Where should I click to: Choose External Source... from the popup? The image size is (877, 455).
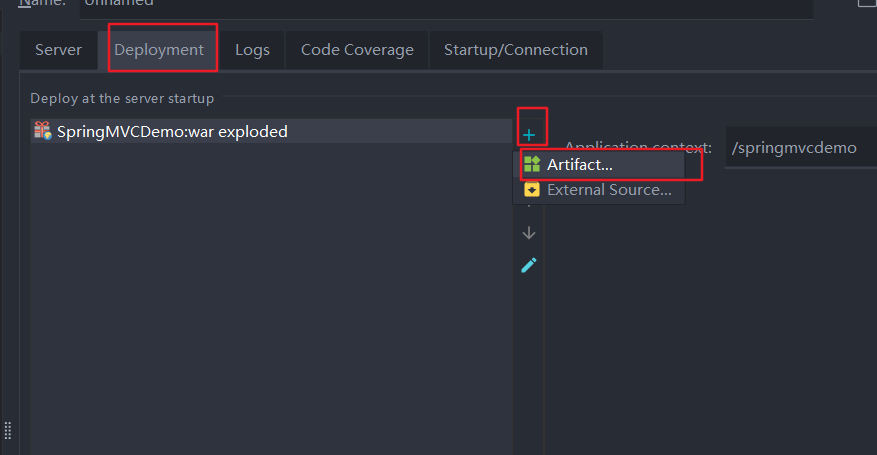point(609,189)
